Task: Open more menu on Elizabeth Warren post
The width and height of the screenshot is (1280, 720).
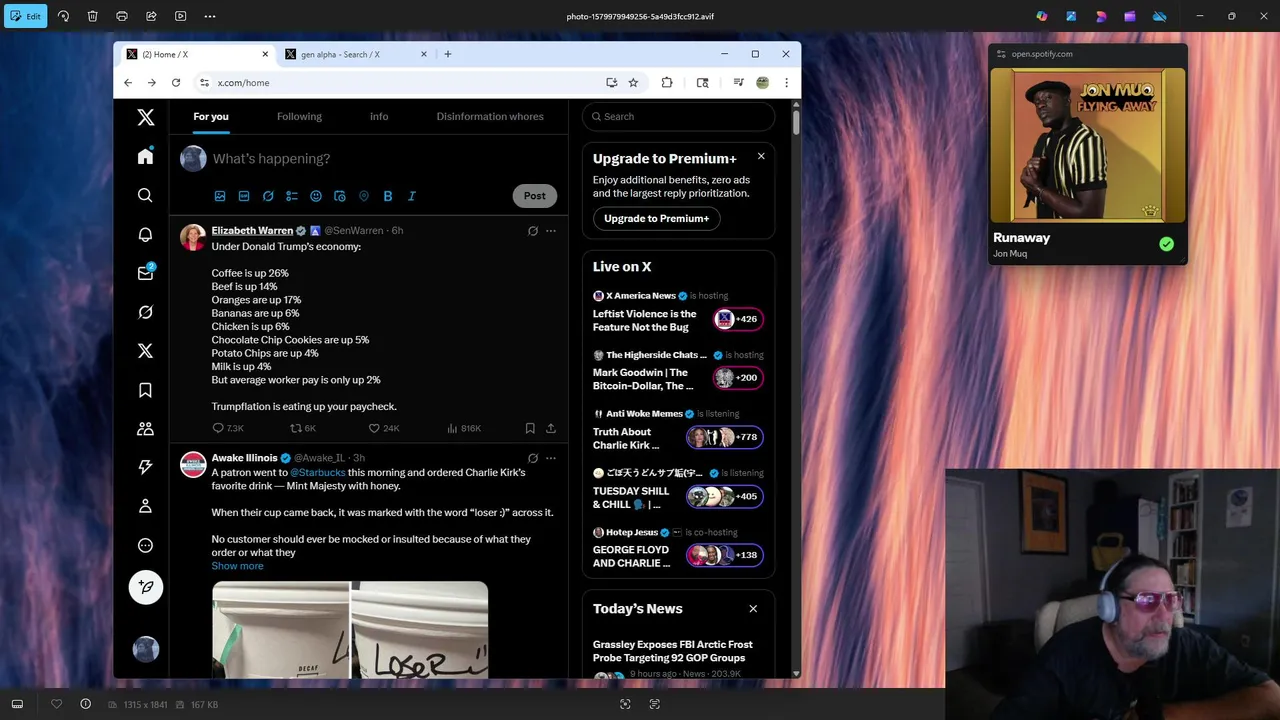Action: pyautogui.click(x=551, y=231)
